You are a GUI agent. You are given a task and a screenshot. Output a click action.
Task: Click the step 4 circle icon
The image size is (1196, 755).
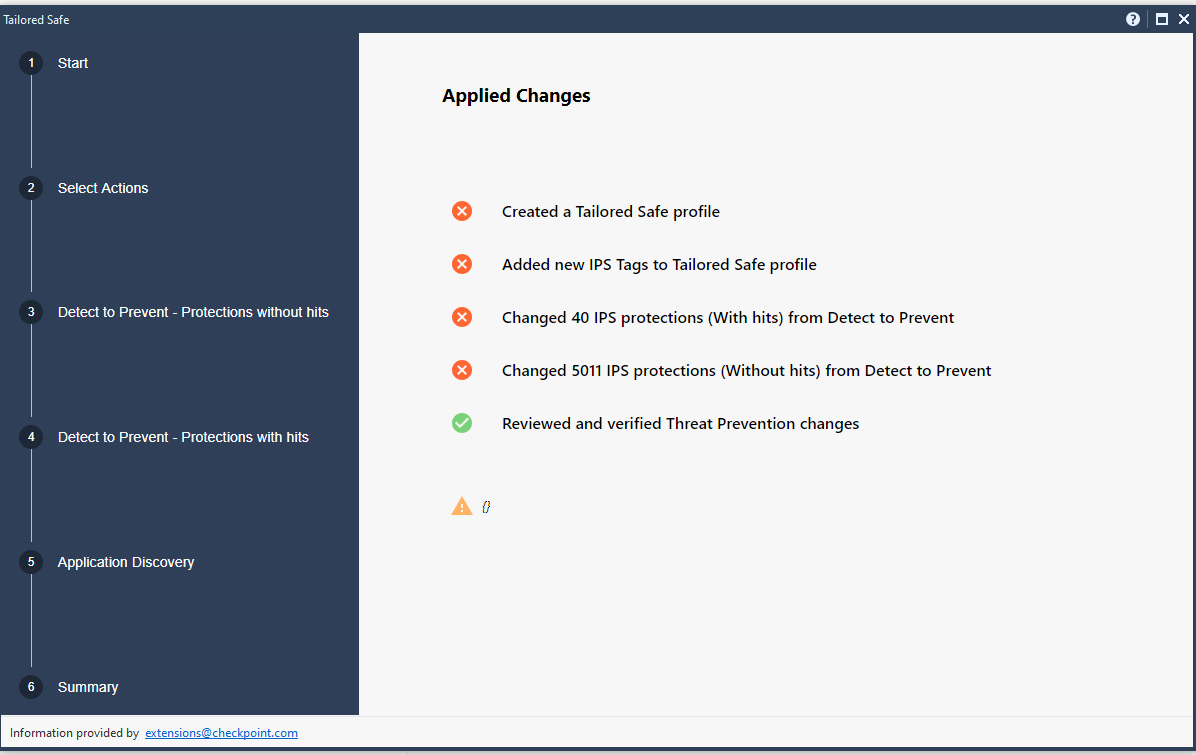point(31,437)
